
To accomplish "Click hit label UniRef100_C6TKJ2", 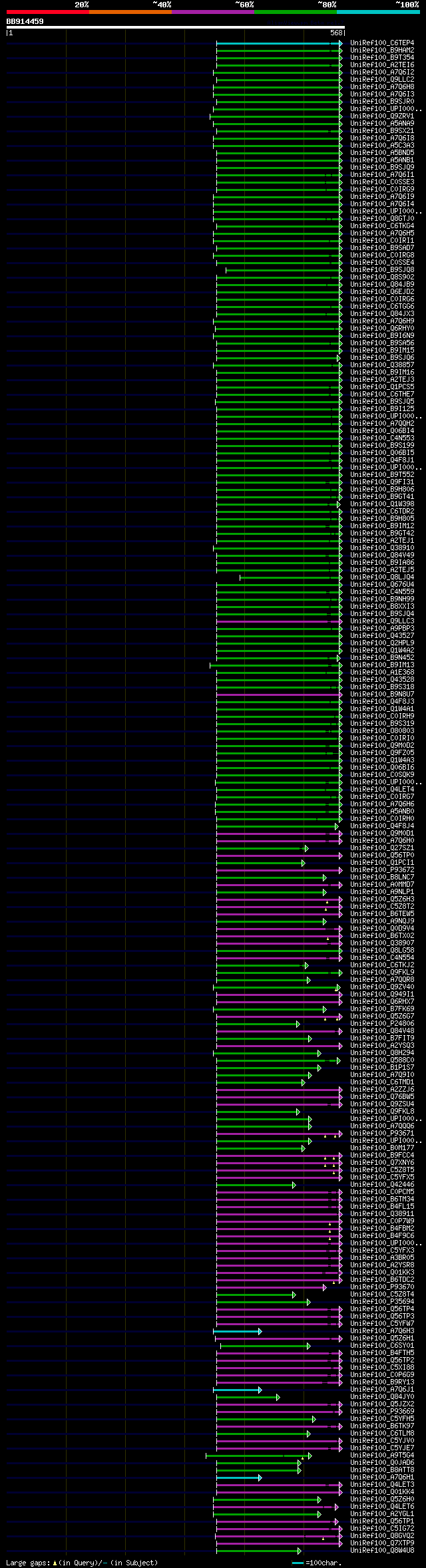I will point(382,965).
